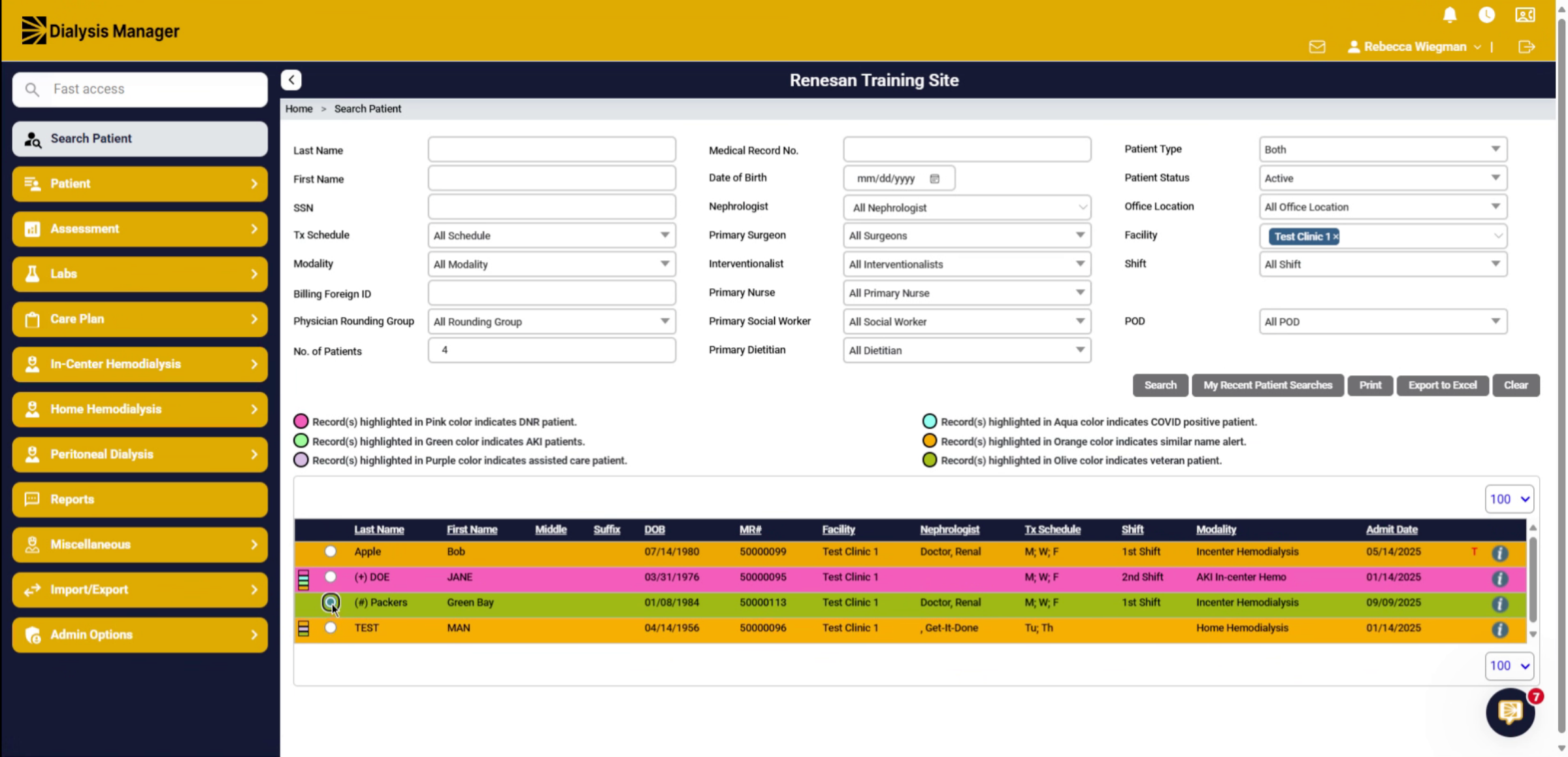This screenshot has height=757, width=1568.
Task: Click My Recent Patient Searches button
Action: (1267, 386)
